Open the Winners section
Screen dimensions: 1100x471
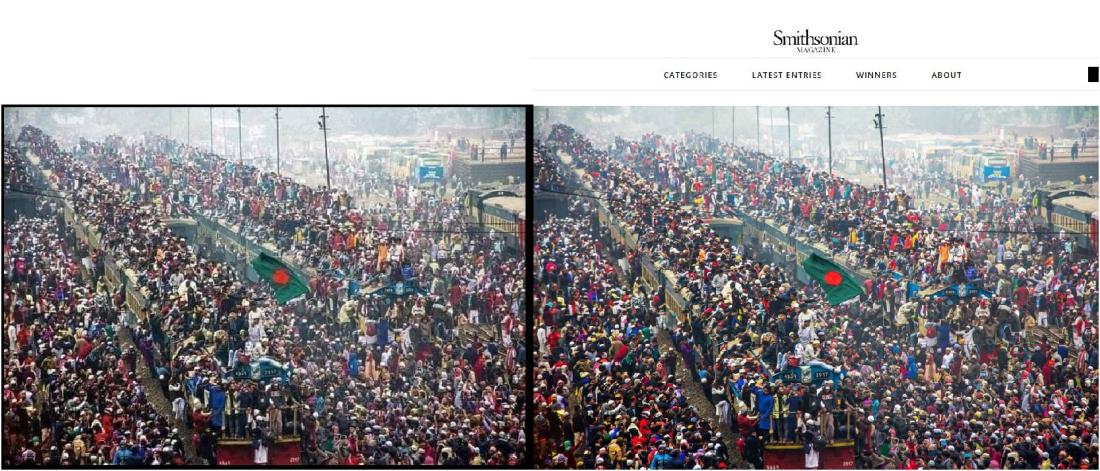point(876,75)
